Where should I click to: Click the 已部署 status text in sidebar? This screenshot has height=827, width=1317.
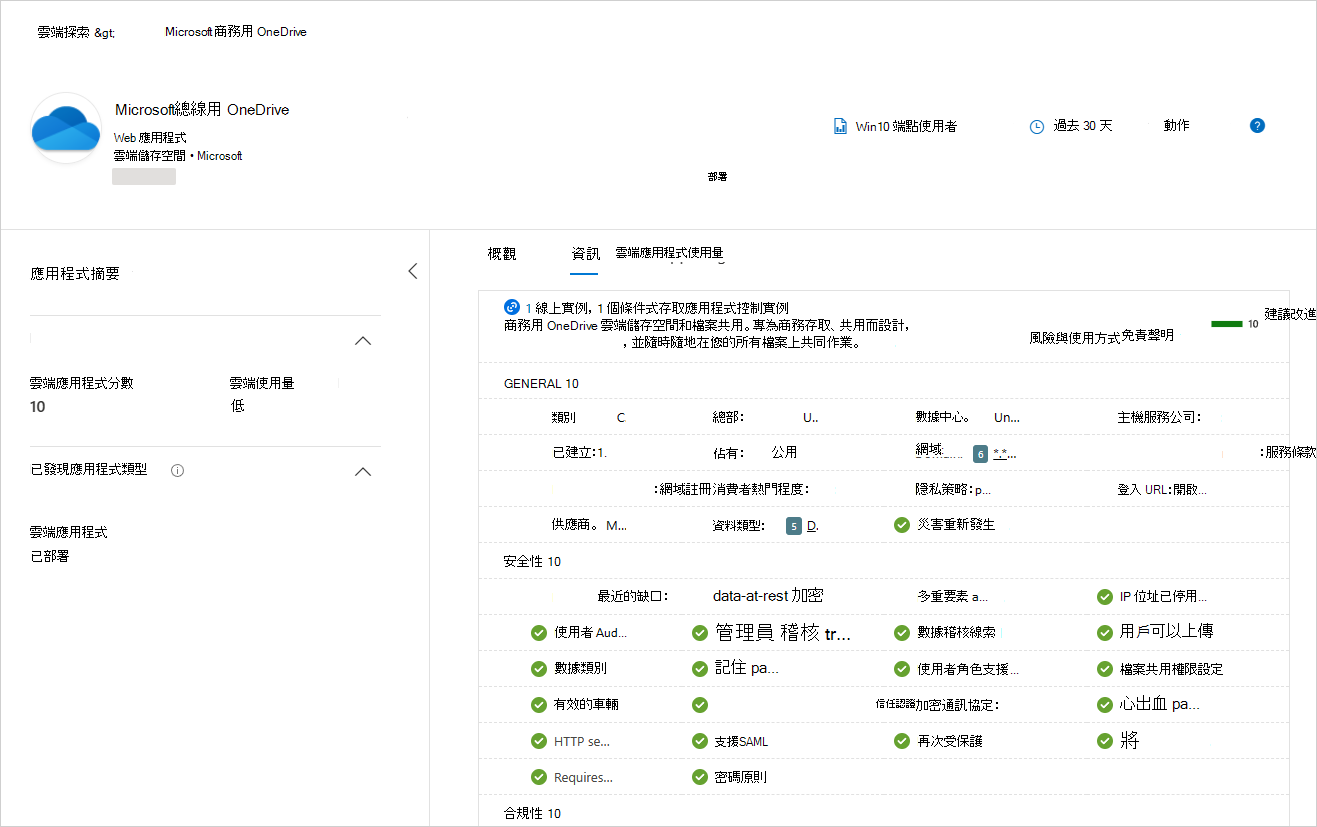point(50,556)
